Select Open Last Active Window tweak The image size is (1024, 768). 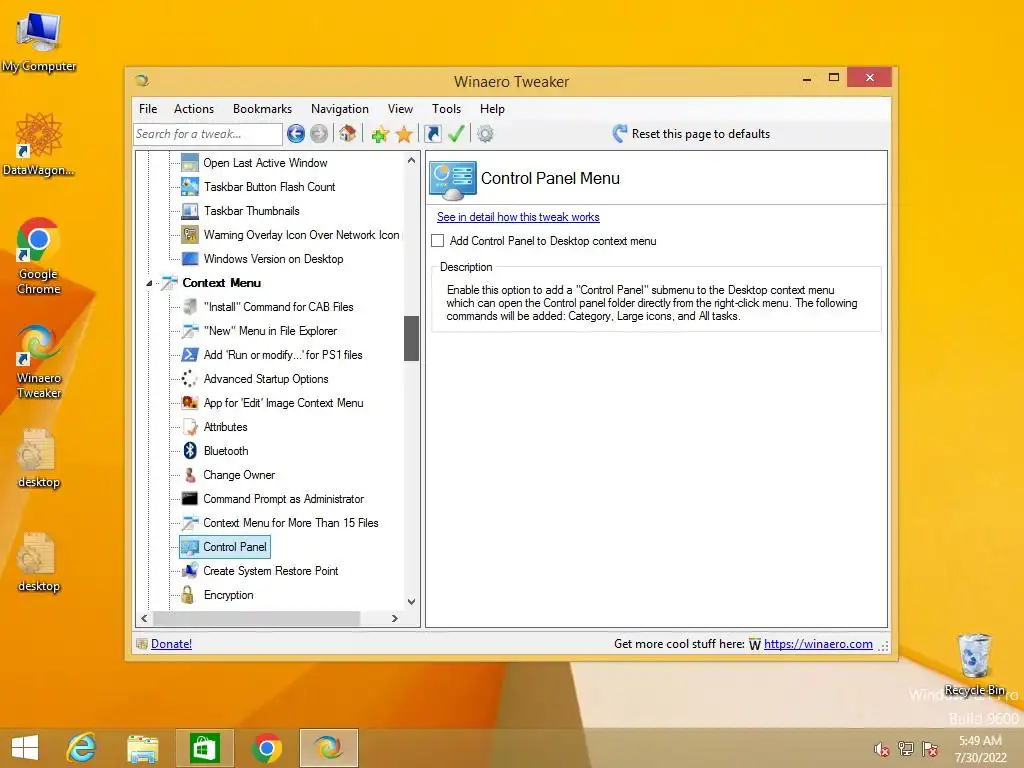(265, 163)
